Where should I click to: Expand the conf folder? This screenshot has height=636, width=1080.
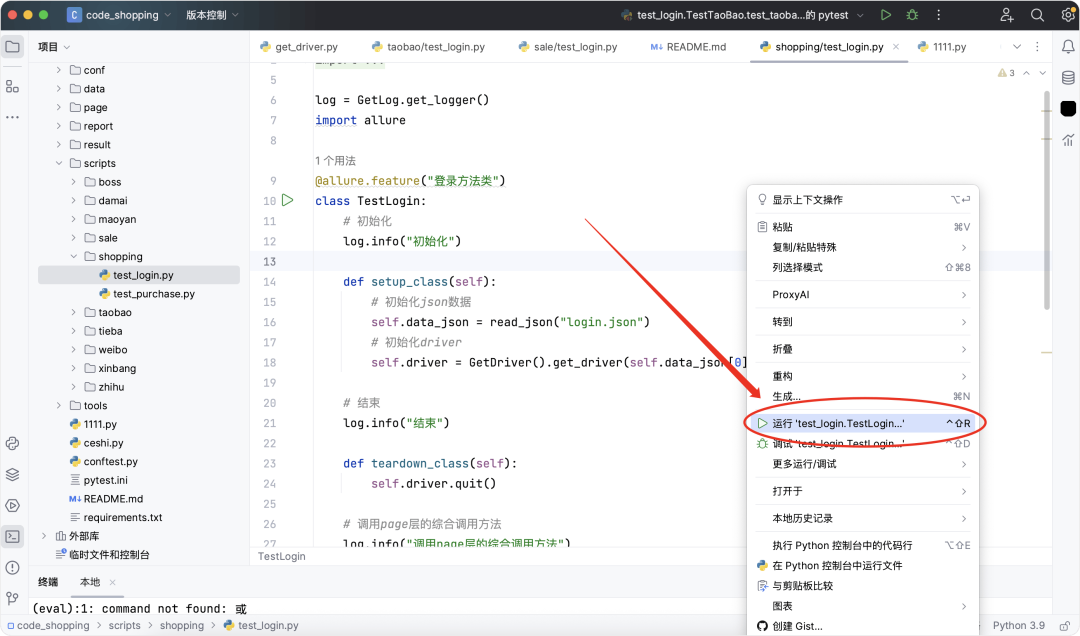click(59, 70)
